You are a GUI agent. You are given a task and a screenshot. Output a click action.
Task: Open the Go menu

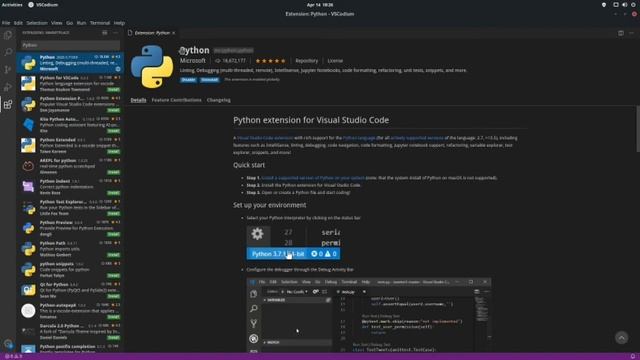click(x=70, y=23)
